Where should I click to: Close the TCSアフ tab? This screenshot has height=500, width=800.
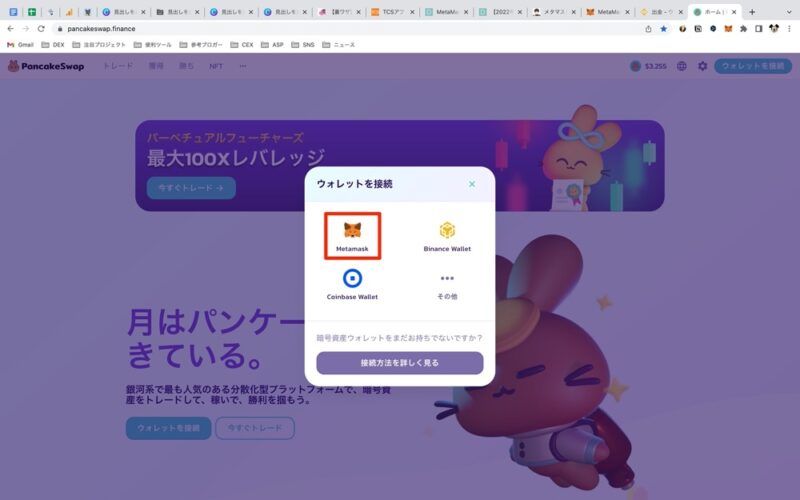[412, 12]
